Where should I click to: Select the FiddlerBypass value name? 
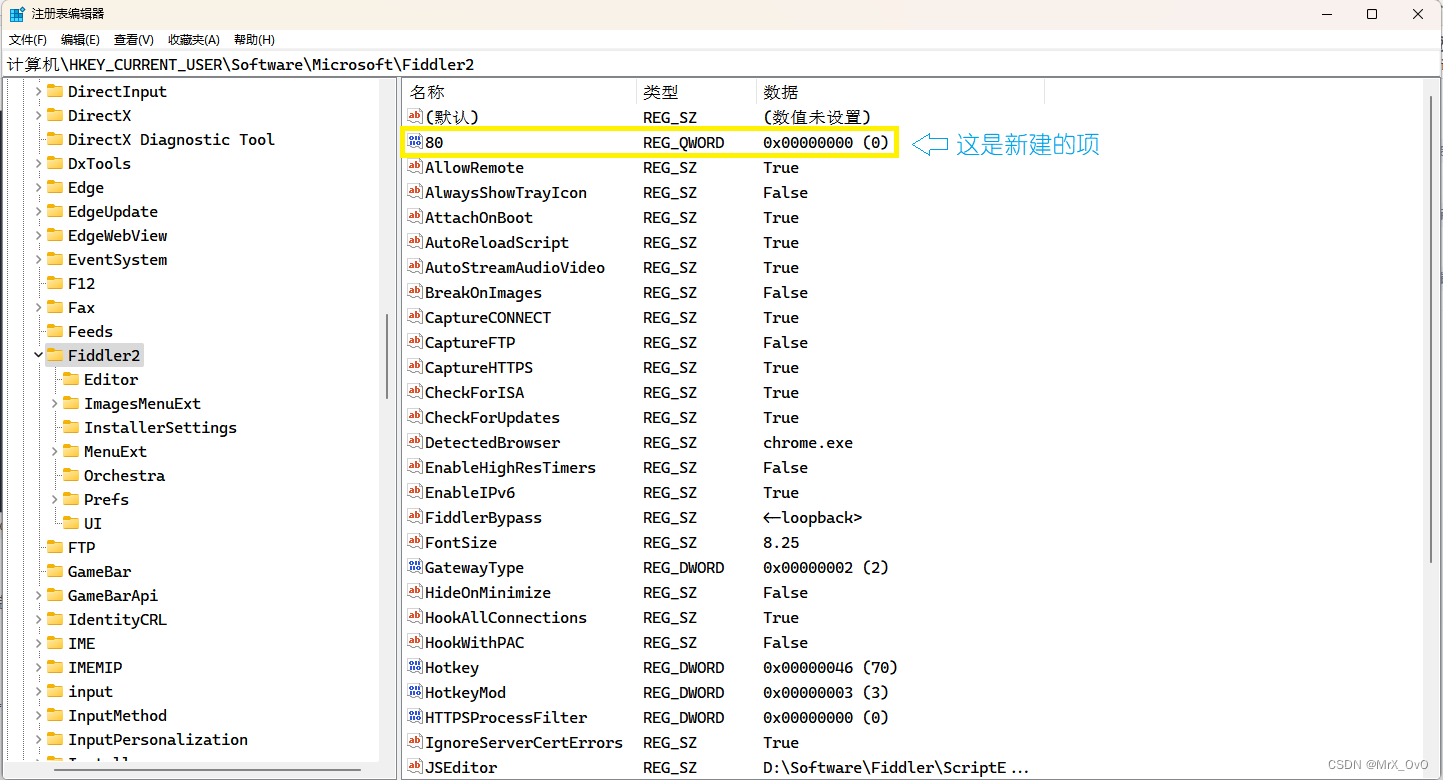[483, 517]
